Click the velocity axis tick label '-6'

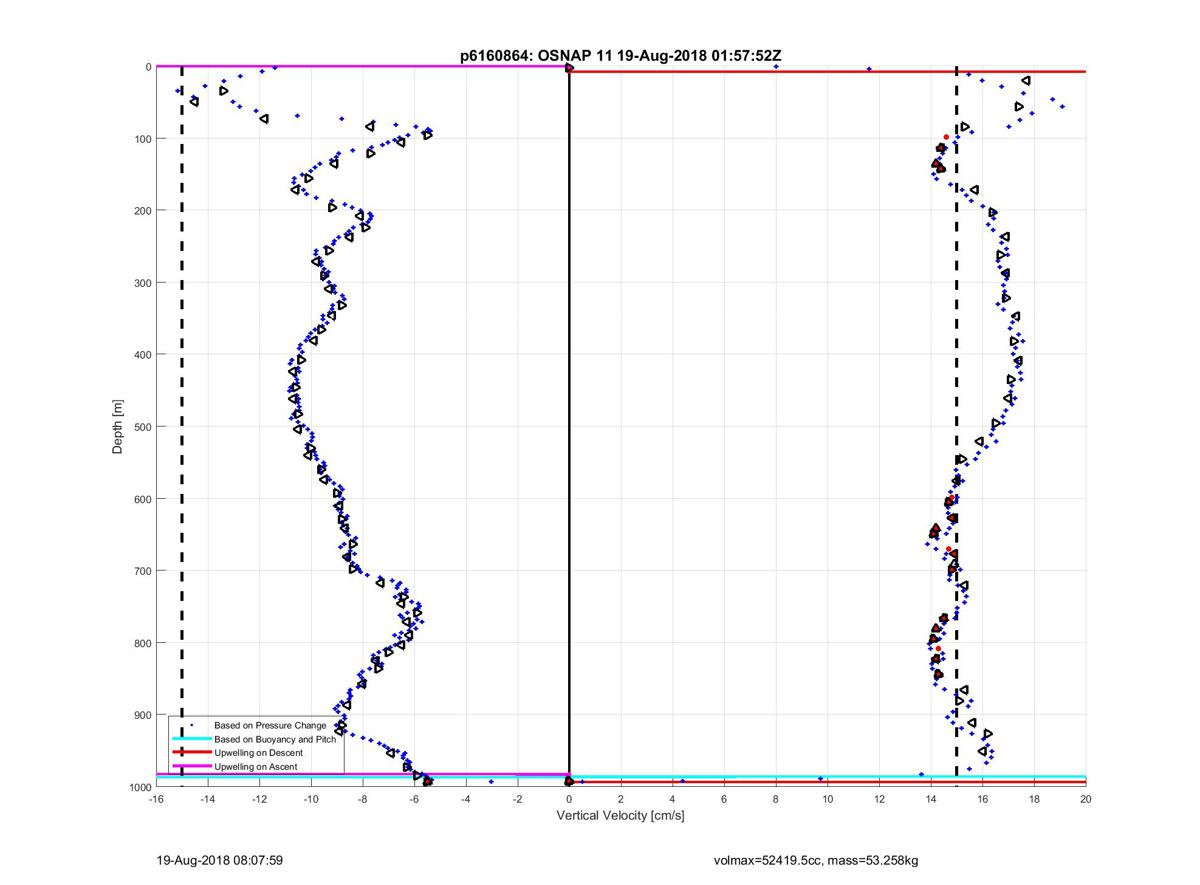[x=414, y=799]
